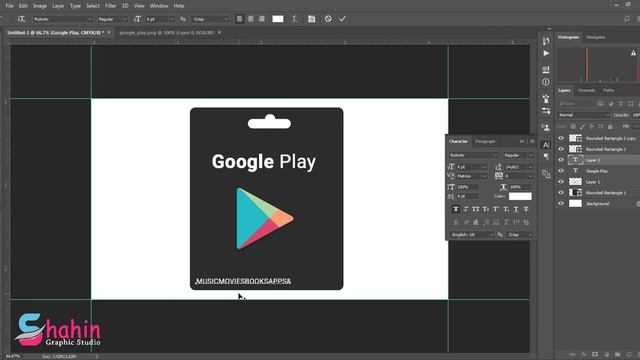This screenshot has width=640, height=360.
Task: Open layer blend mode Normal dropdown
Action: pos(584,115)
